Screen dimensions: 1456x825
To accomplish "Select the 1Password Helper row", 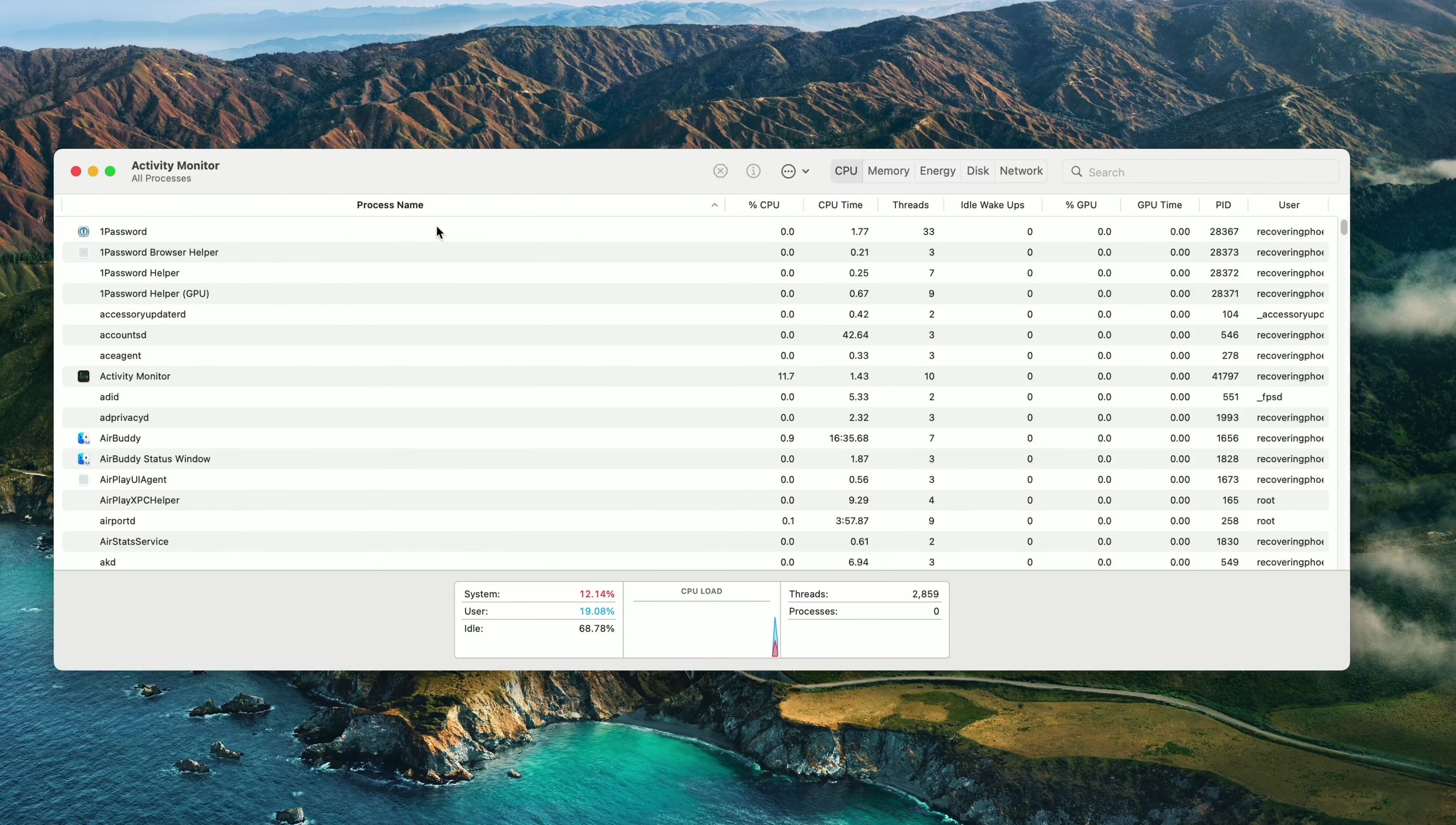I will point(695,273).
